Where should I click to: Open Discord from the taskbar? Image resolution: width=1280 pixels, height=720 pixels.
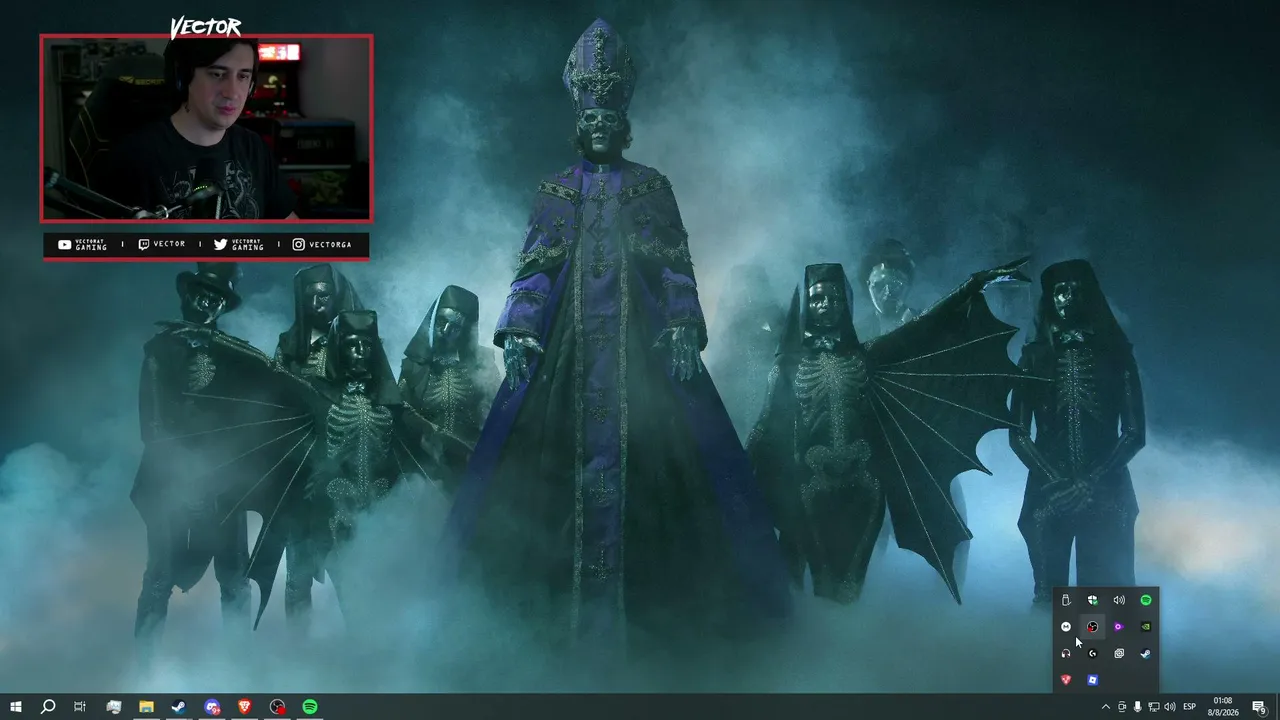coord(212,707)
